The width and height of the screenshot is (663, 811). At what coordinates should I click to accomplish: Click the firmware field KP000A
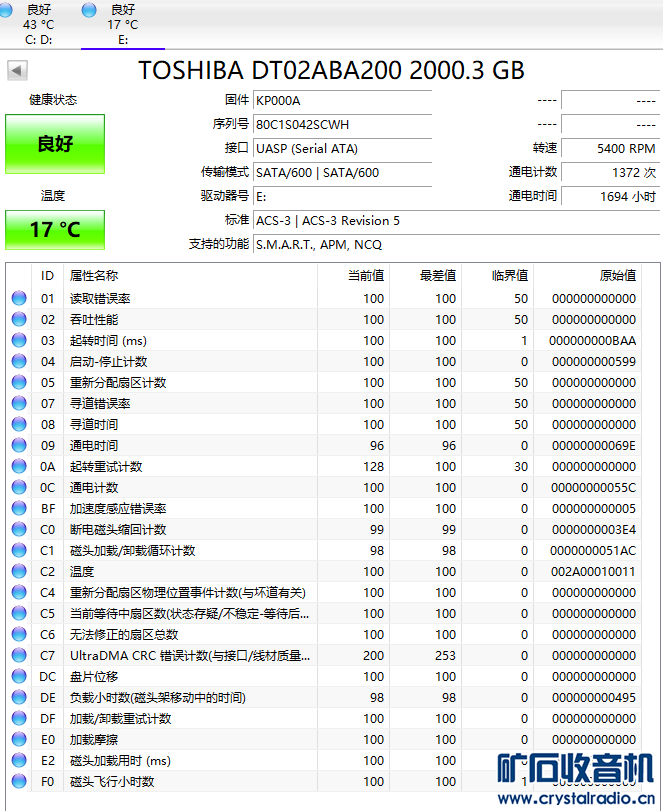pos(342,100)
